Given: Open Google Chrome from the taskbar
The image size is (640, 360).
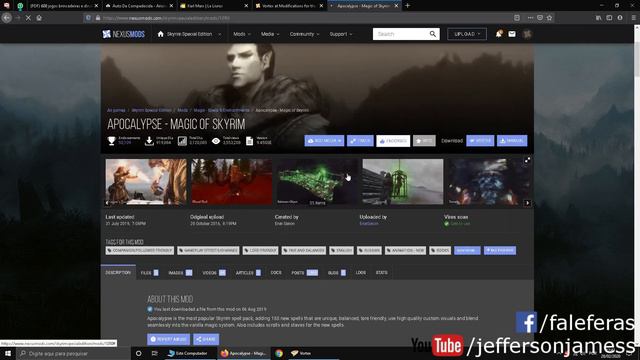Looking at the screenshot, I should (279, 353).
